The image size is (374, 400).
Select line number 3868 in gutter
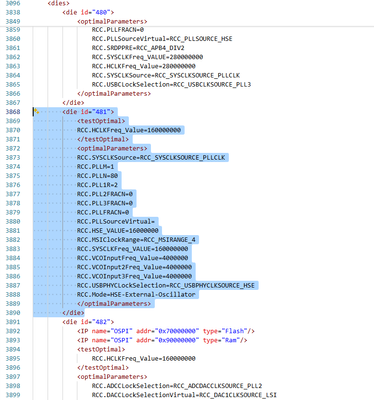[x=13, y=112]
